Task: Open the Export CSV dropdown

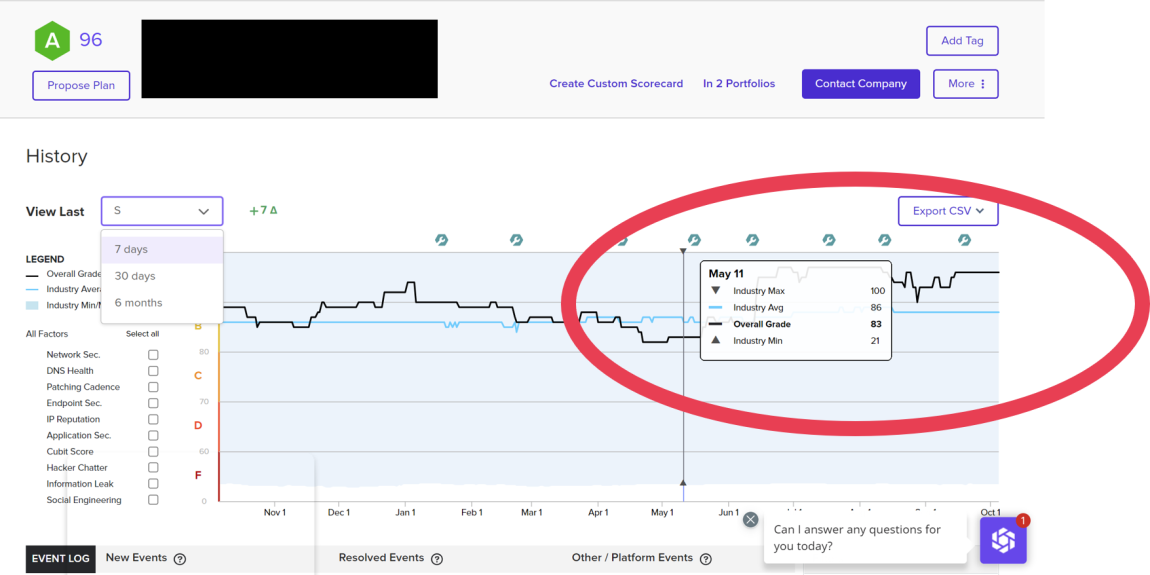Action: tap(948, 211)
